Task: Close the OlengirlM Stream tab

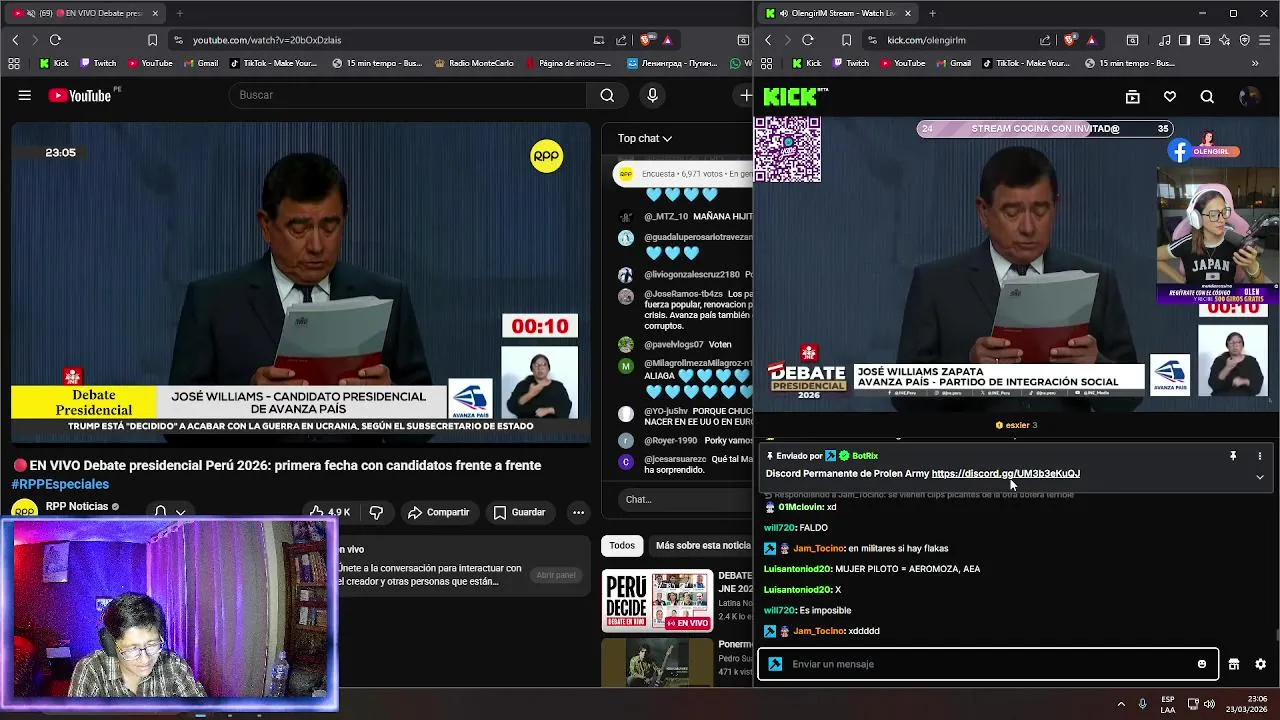Action: point(908,13)
